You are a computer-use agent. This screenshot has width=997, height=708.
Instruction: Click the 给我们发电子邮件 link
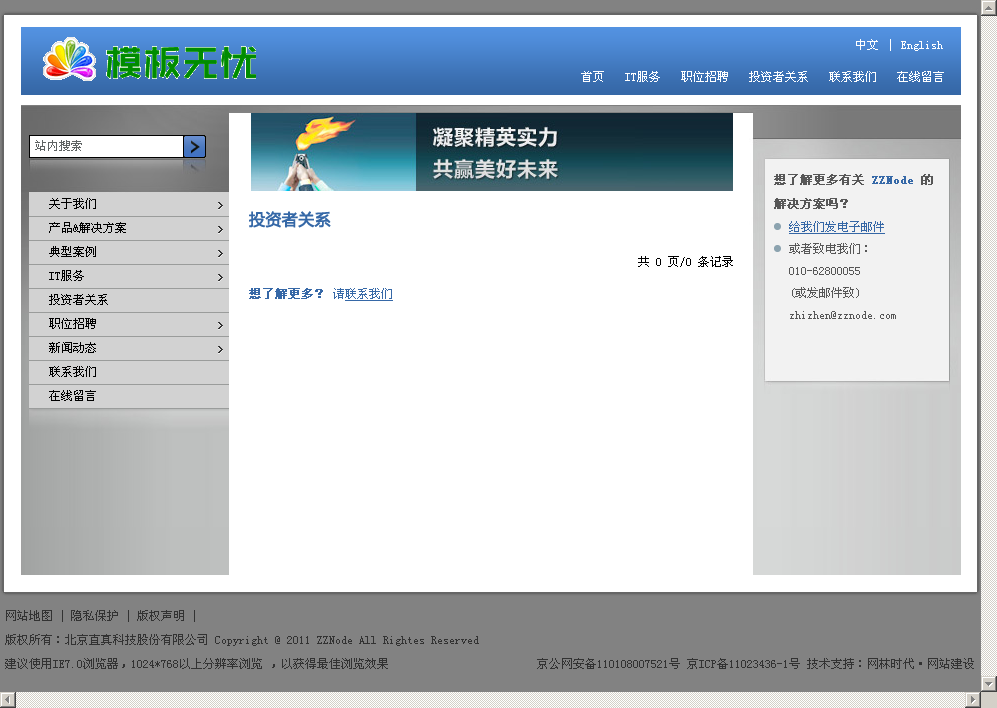click(x=836, y=227)
